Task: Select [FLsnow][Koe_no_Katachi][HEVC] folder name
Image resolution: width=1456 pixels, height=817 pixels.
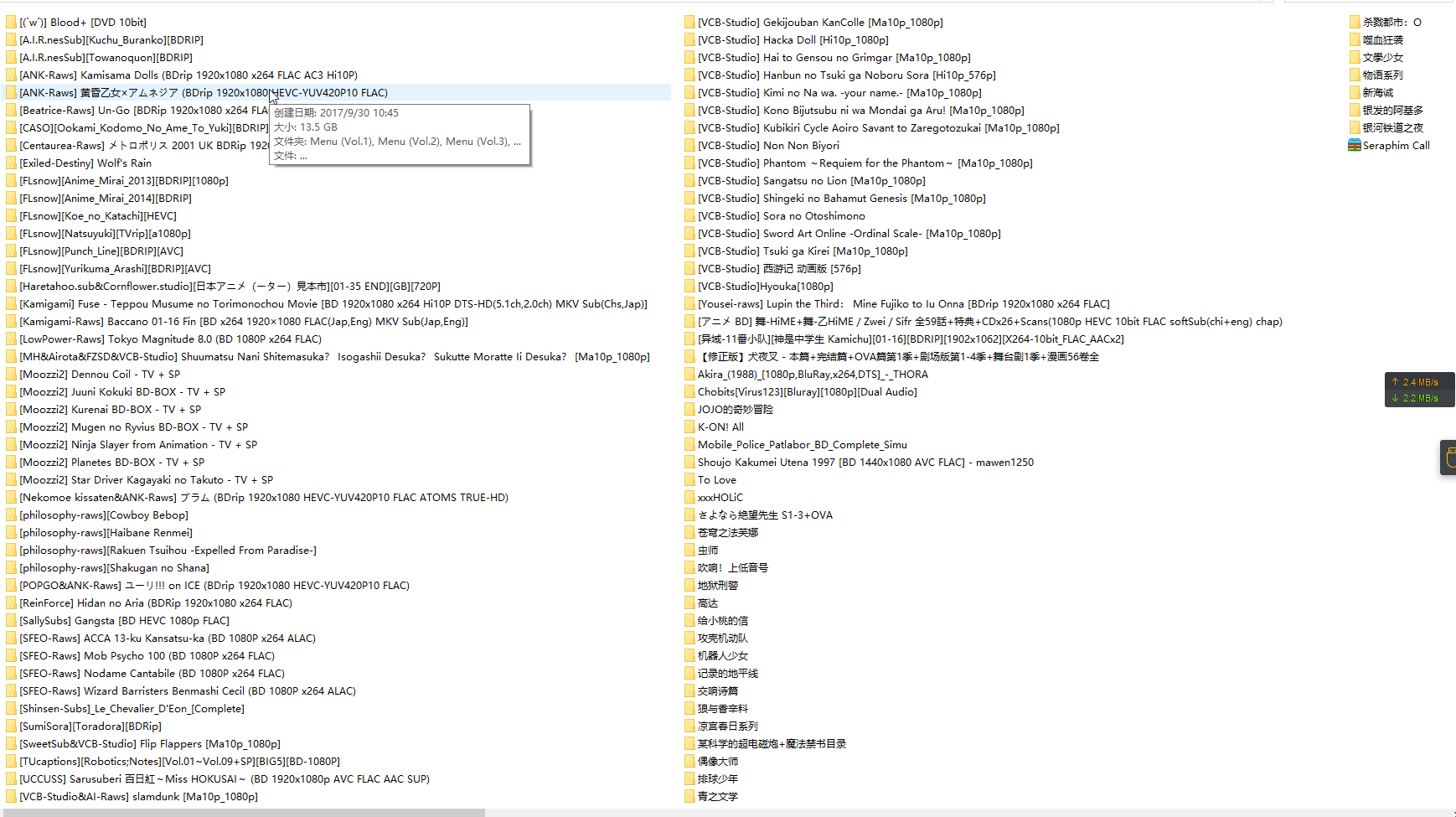Action: click(98, 216)
